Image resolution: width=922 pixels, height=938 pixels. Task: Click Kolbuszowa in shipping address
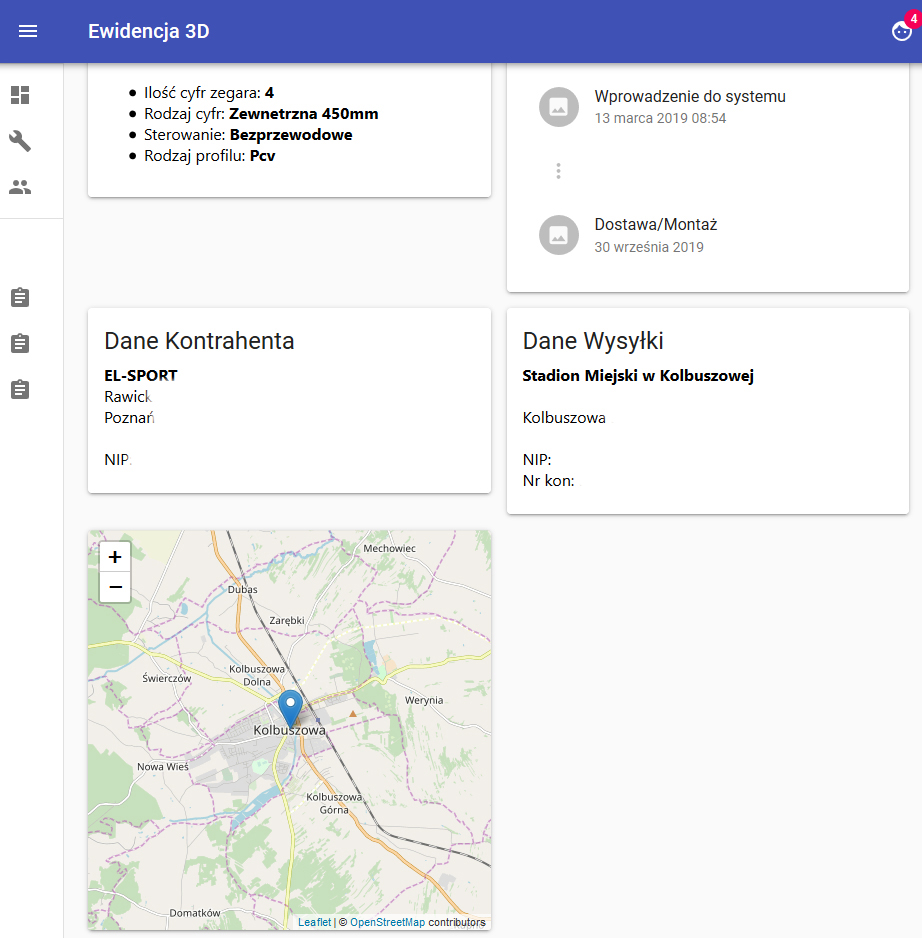tap(564, 418)
